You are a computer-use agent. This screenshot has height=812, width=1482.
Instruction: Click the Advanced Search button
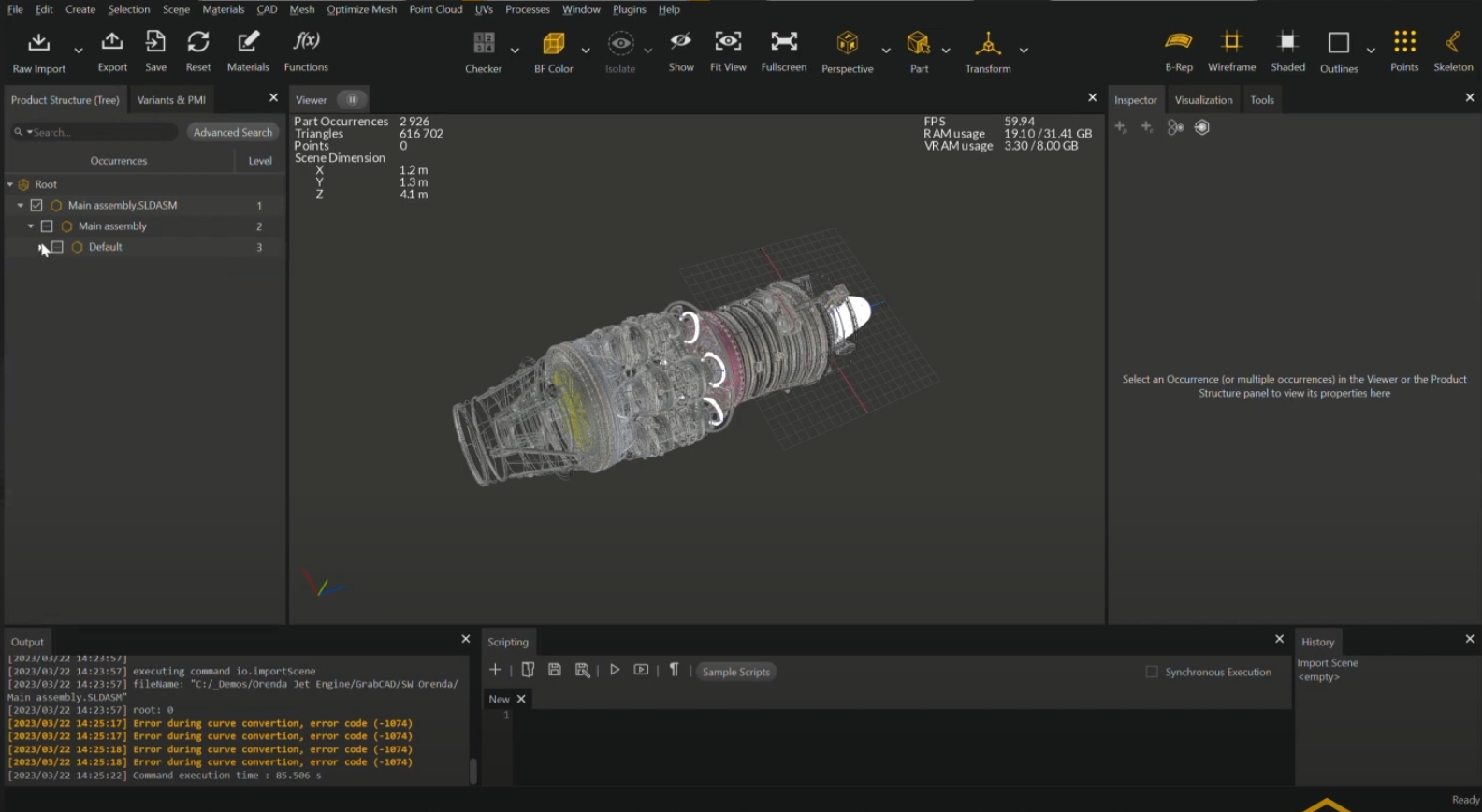click(233, 132)
